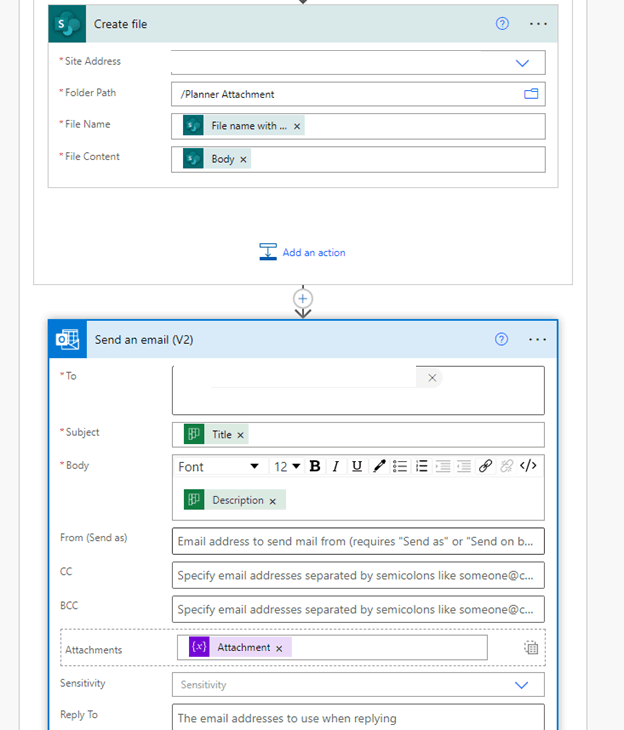This screenshot has width=624, height=730.
Task: Toggle Bold formatting in Body editor
Action: 315,466
